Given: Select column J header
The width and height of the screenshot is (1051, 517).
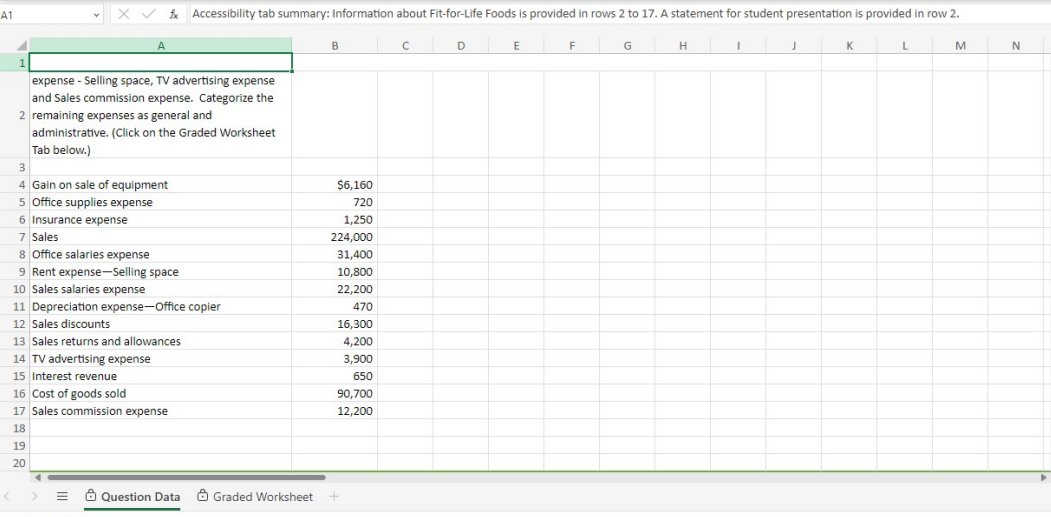Looking at the screenshot, I should 794,46.
